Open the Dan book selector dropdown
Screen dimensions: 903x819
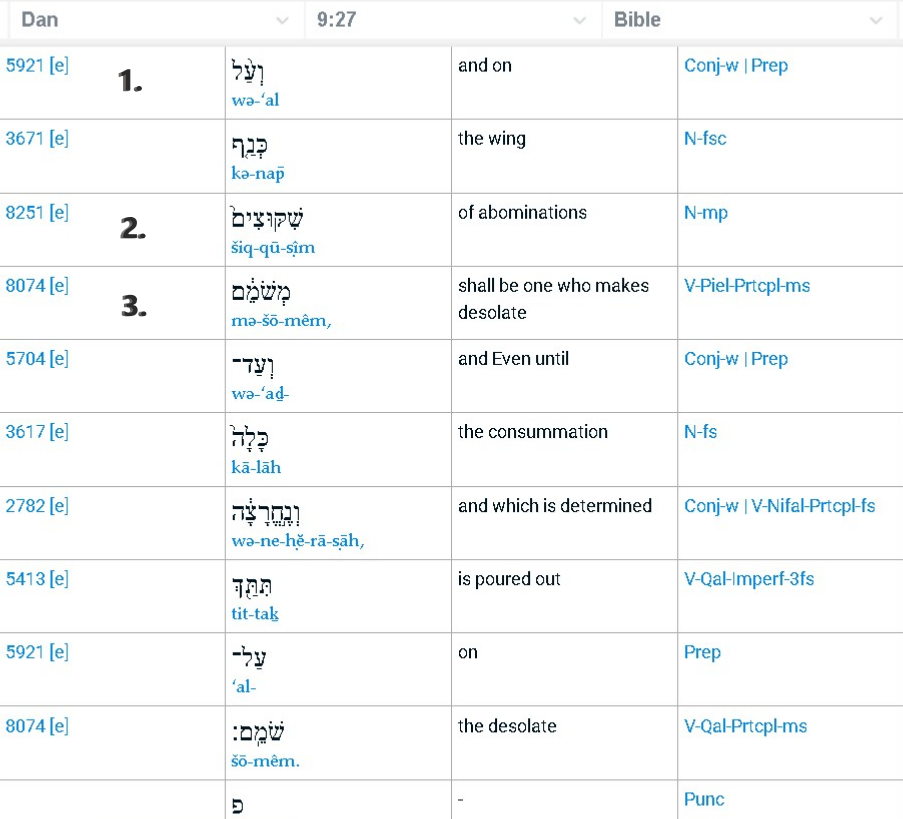coord(150,19)
